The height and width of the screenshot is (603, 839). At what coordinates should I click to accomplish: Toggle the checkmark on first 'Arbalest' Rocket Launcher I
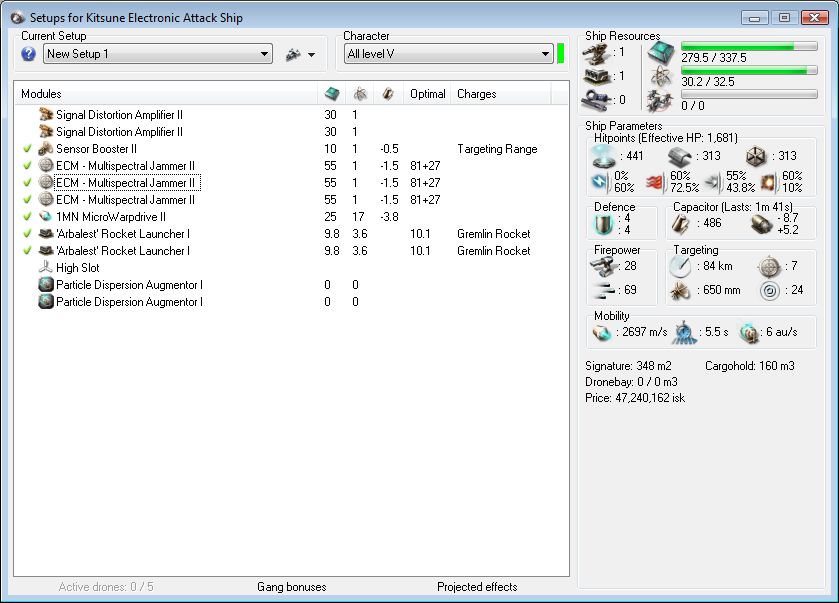tap(27, 234)
